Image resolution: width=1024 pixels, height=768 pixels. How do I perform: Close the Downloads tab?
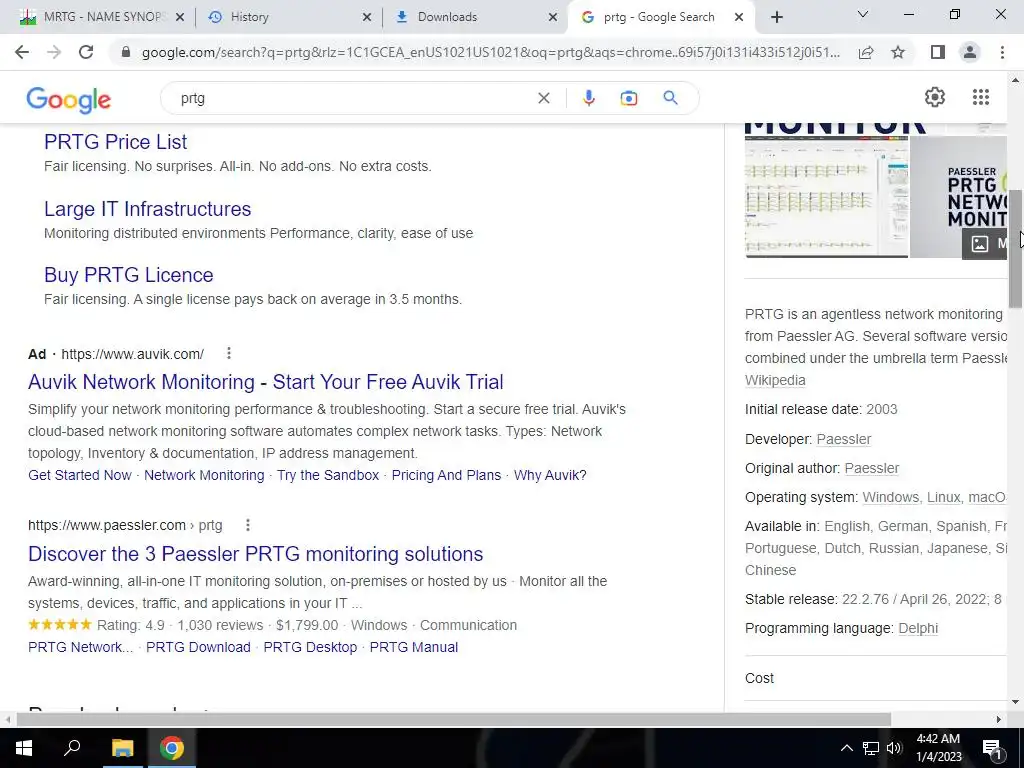pyautogui.click(x=553, y=18)
